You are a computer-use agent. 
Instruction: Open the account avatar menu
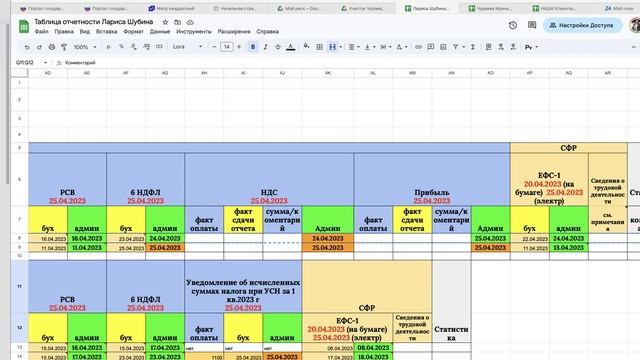635,25
